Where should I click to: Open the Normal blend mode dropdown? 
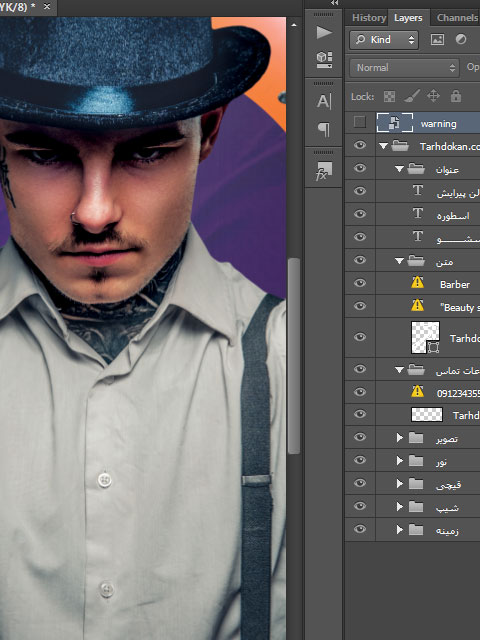coord(404,68)
